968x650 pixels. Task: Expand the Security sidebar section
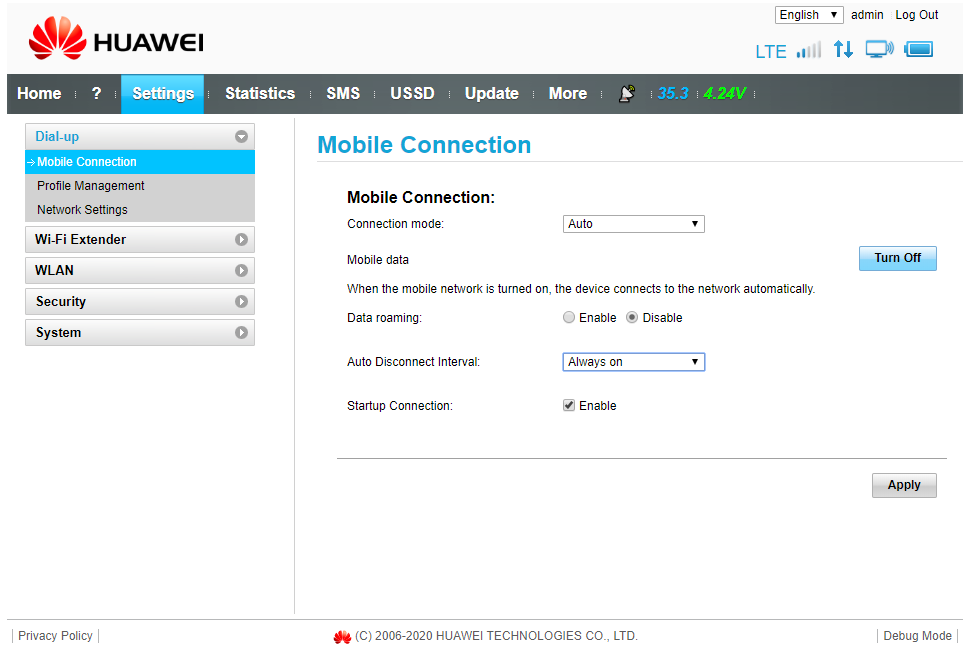click(140, 302)
